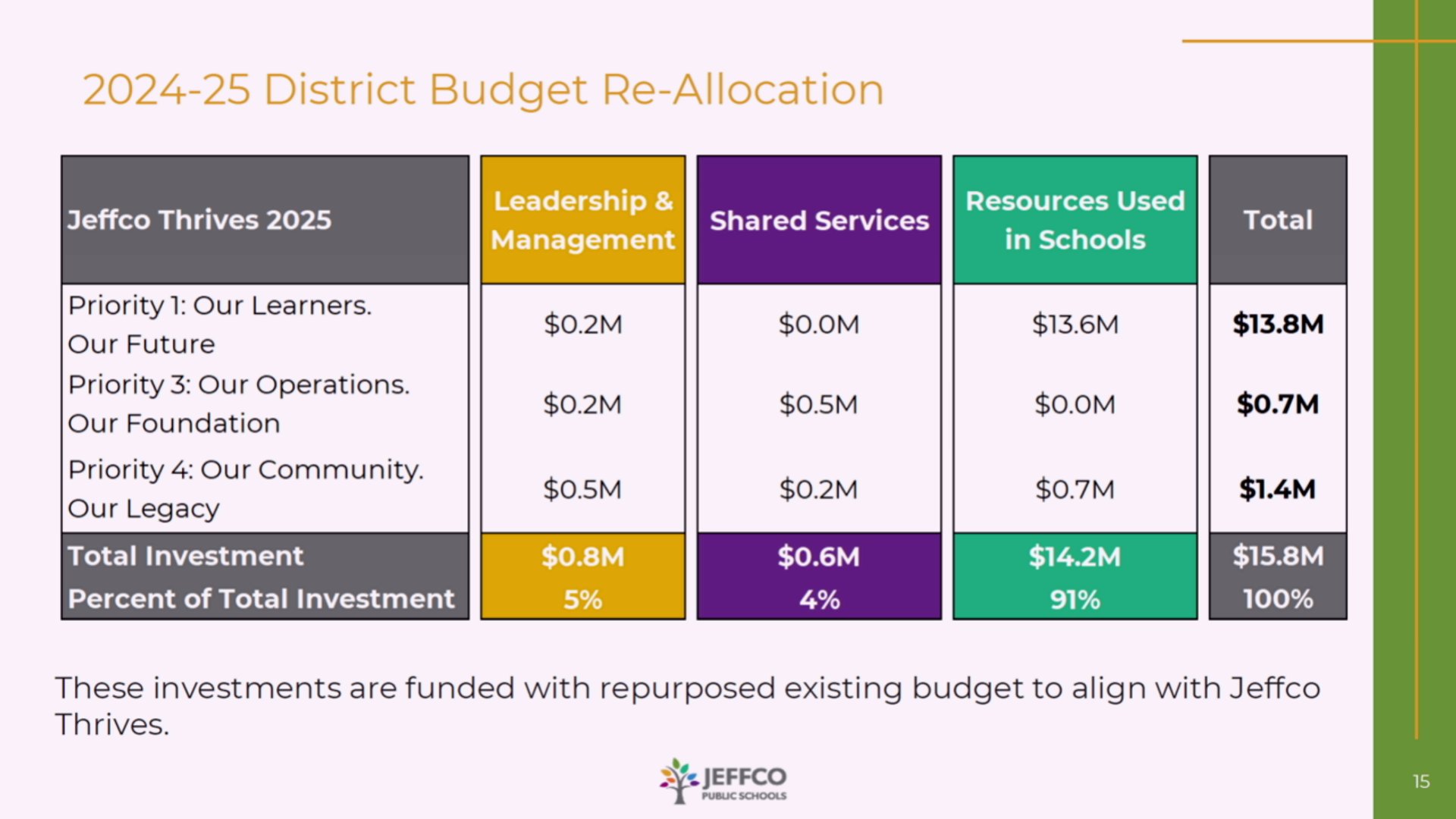Click the slide number 15
The image size is (1456, 819).
coord(1421,782)
